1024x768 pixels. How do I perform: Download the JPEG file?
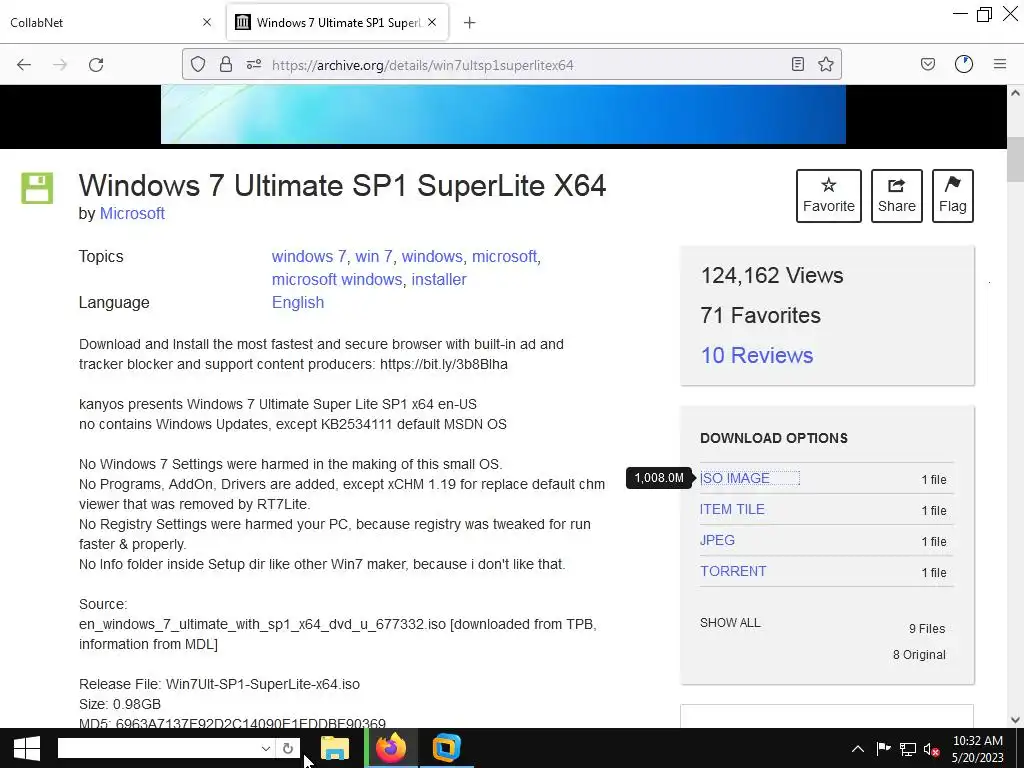[717, 540]
